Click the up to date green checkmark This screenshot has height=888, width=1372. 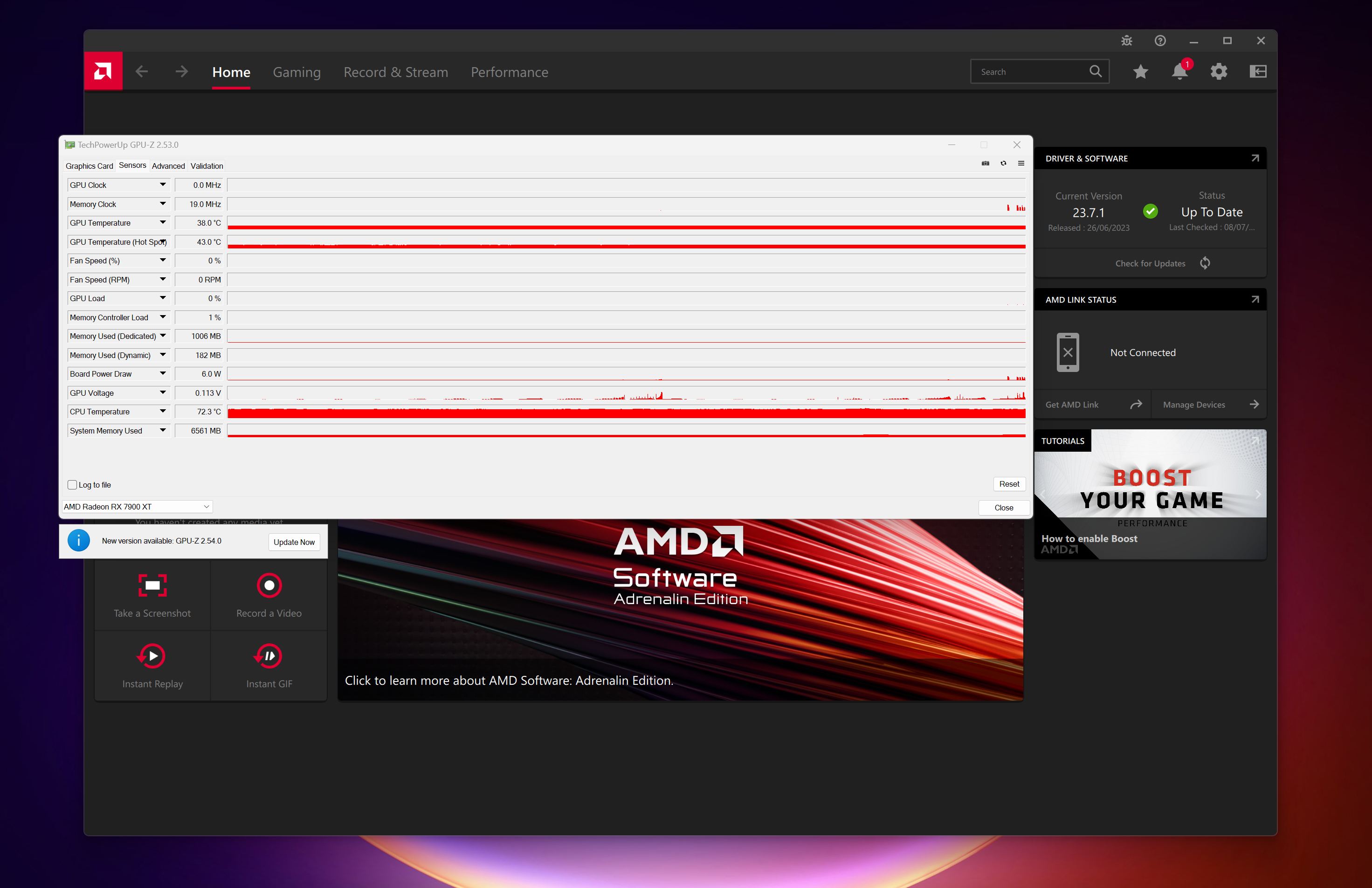[x=1150, y=212]
